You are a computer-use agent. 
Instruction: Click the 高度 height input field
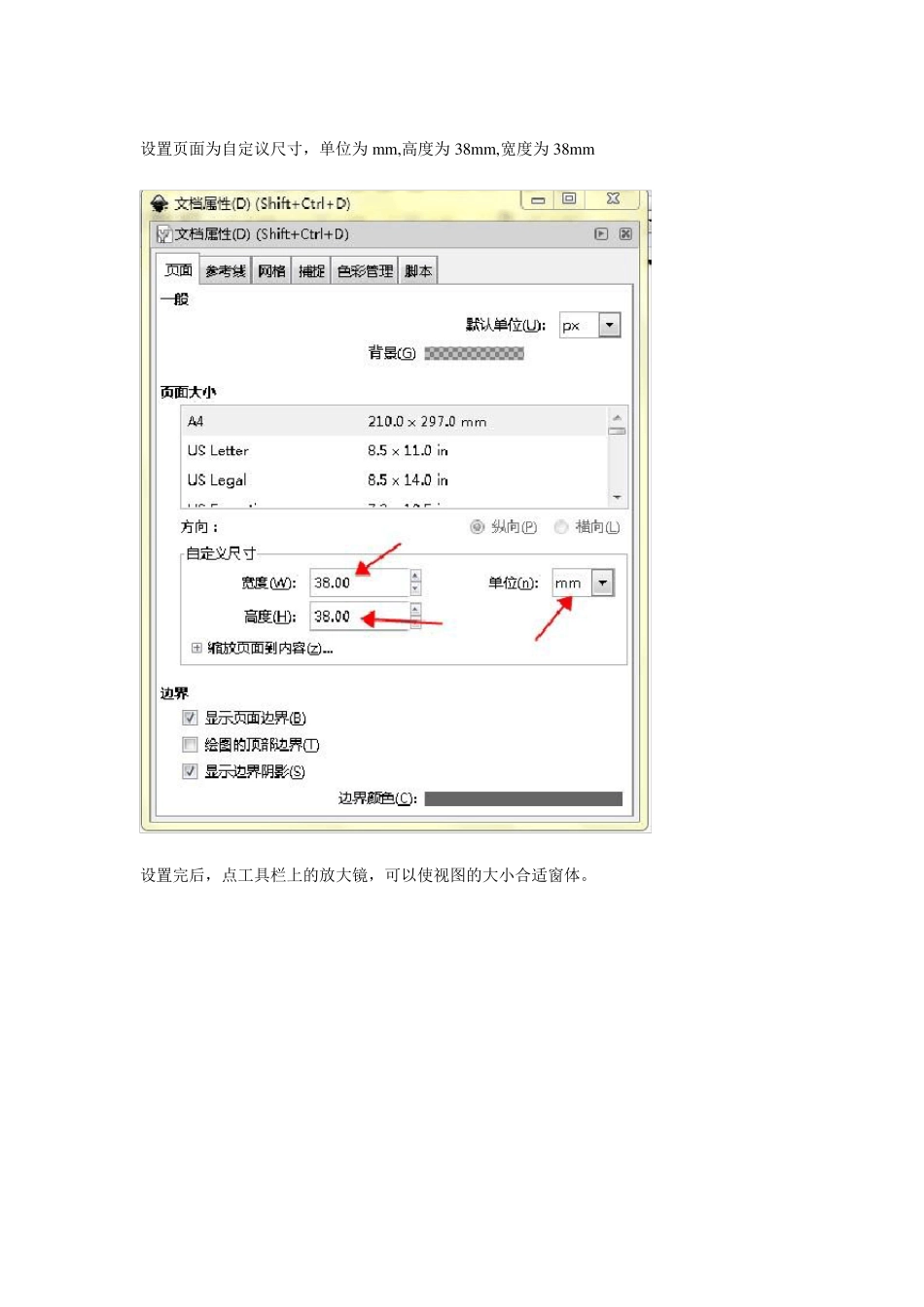pos(359,617)
